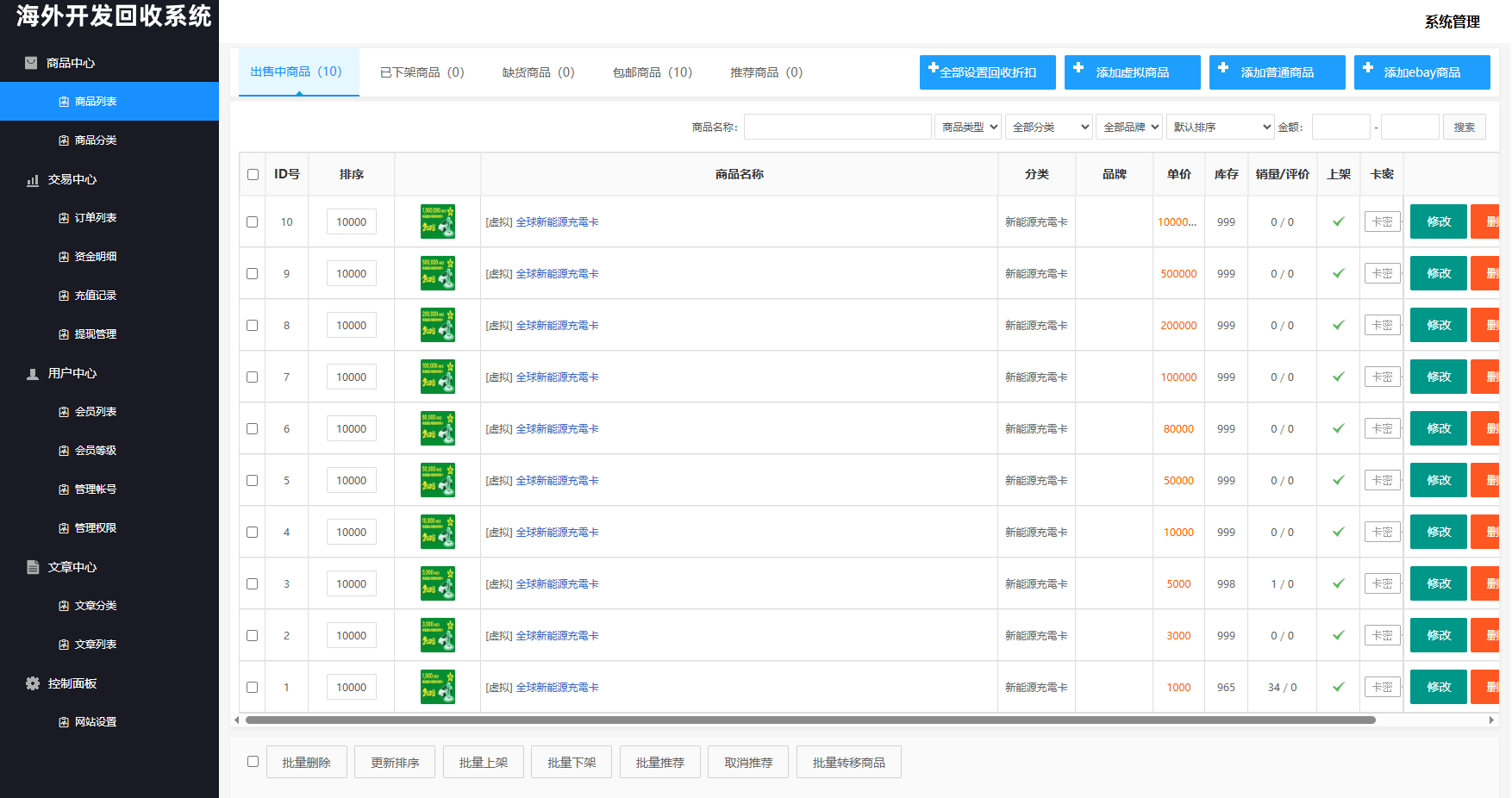The height and width of the screenshot is (798, 1512).
Task: Switch to the 已下架商品 tab
Action: coord(422,72)
